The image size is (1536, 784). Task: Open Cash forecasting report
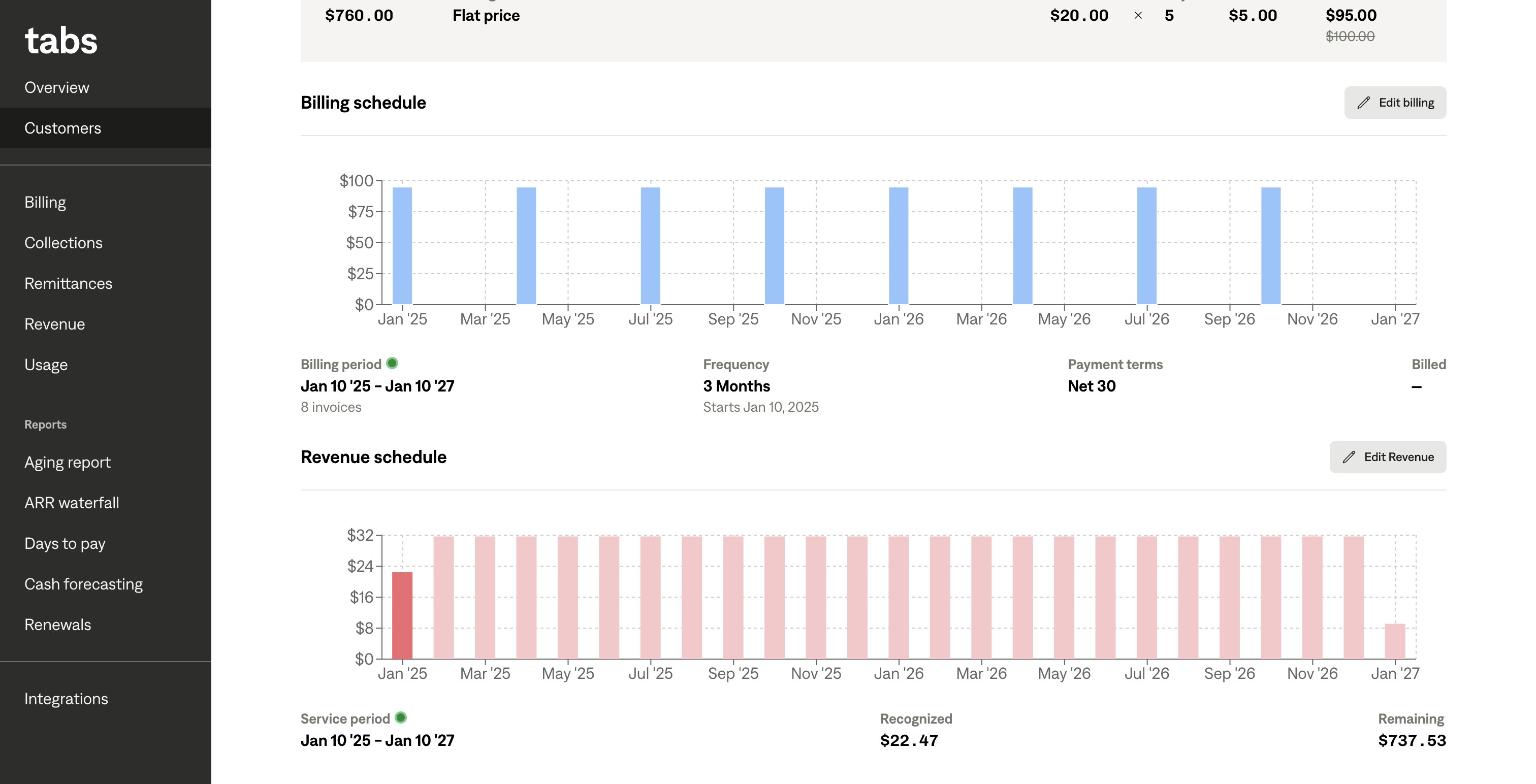83,583
